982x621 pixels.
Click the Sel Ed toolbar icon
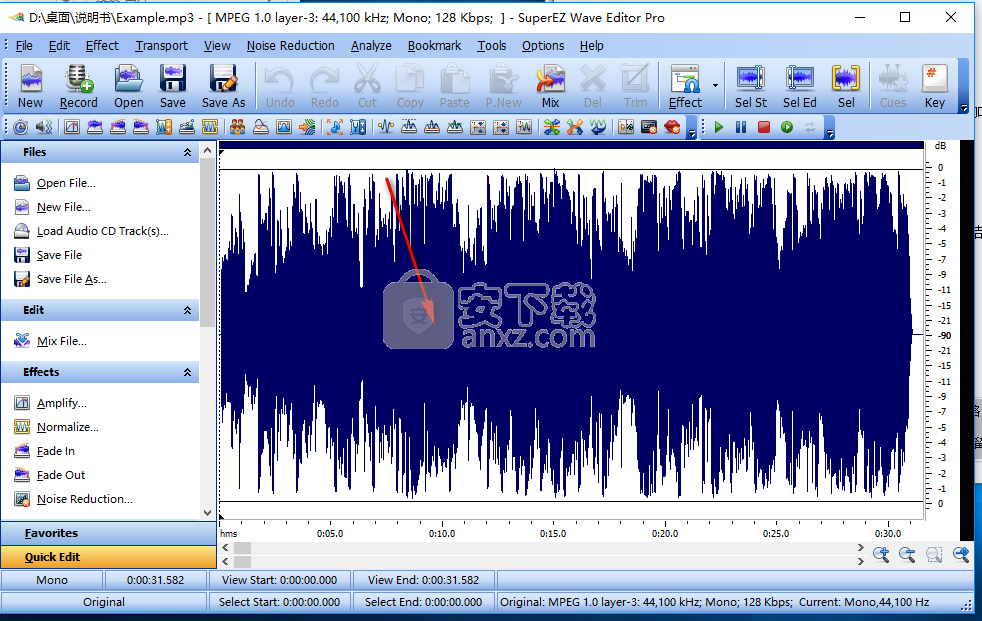[799, 86]
